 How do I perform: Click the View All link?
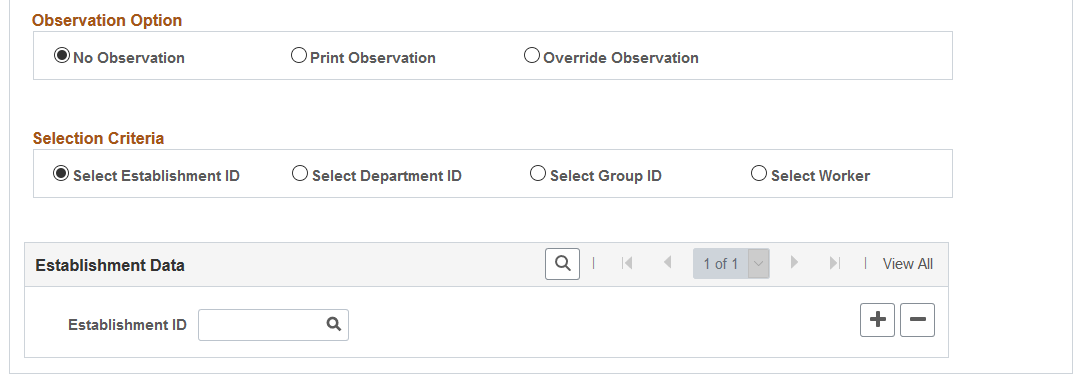(908, 264)
